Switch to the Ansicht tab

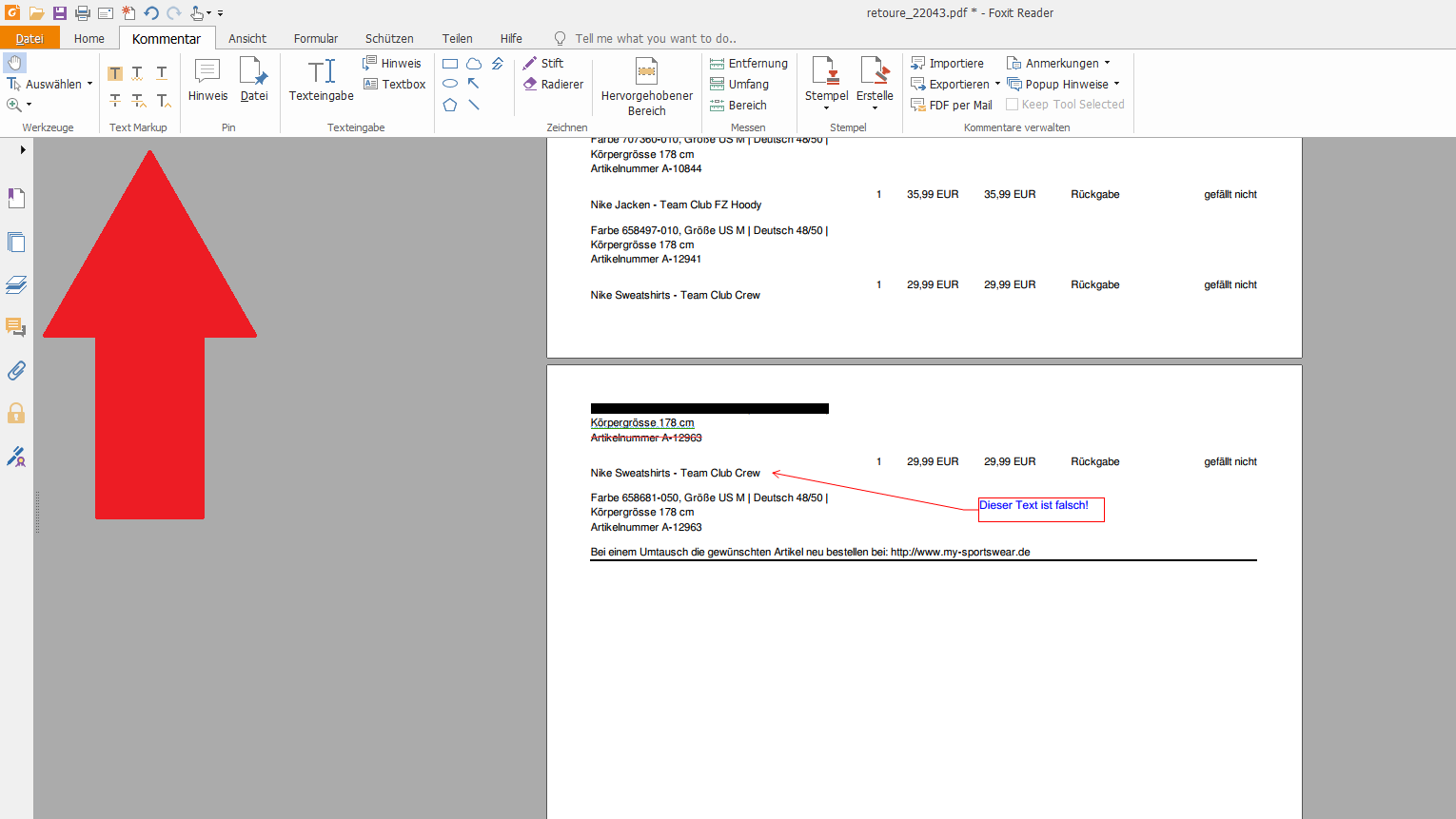tap(247, 39)
